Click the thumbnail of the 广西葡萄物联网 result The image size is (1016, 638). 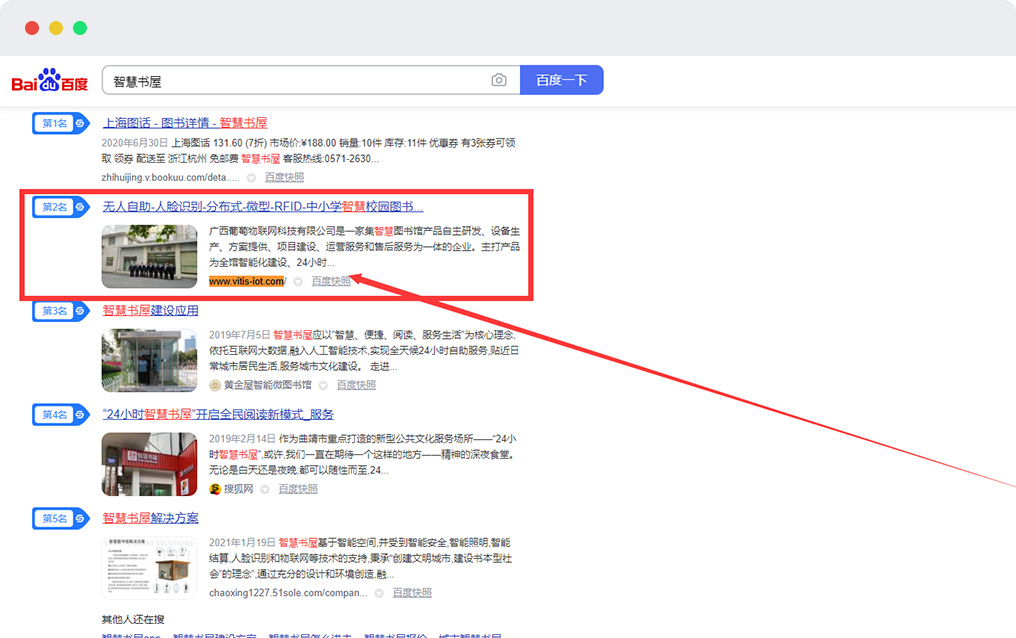(x=150, y=256)
